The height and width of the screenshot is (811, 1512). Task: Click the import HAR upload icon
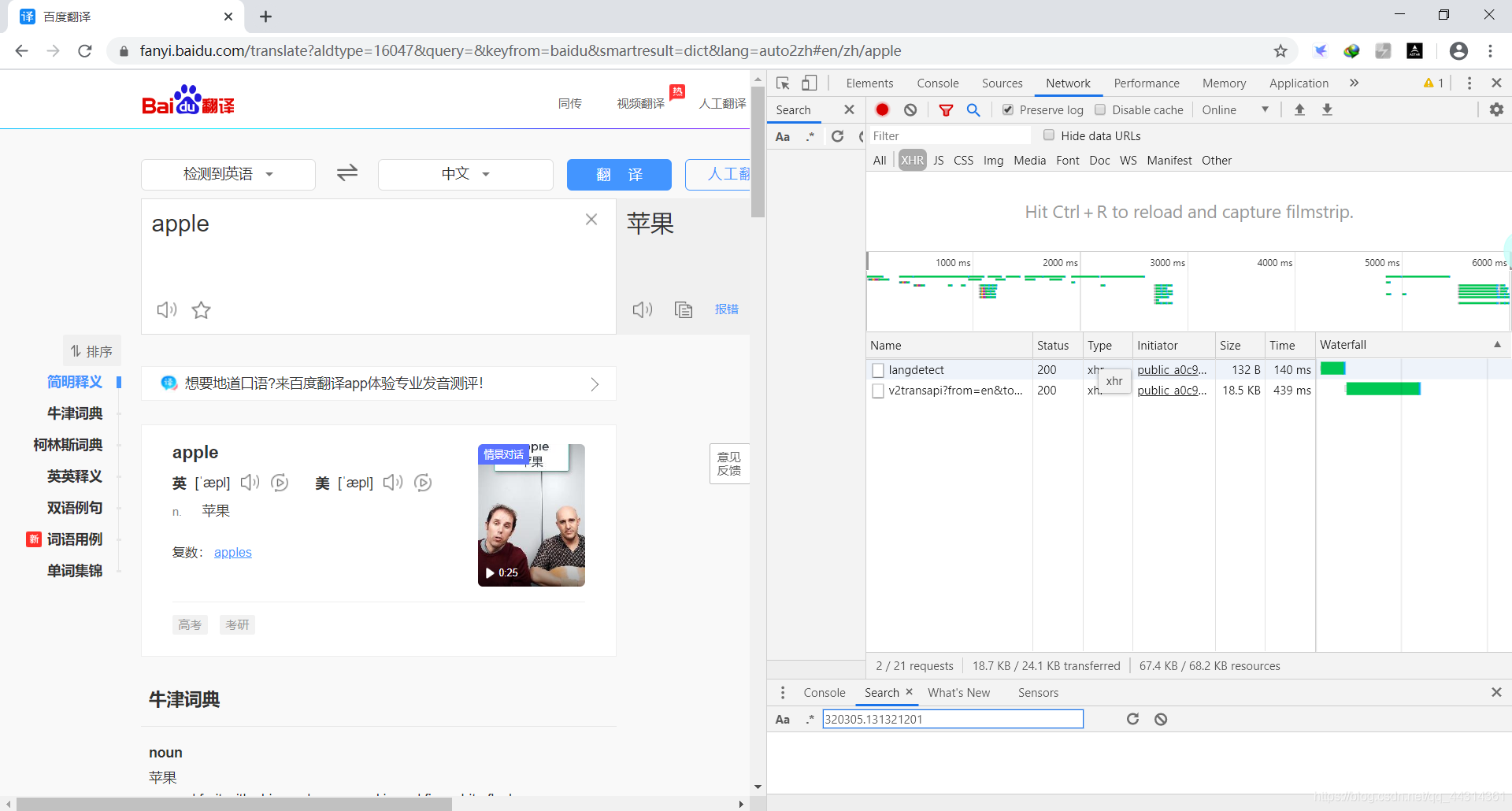point(1299,110)
